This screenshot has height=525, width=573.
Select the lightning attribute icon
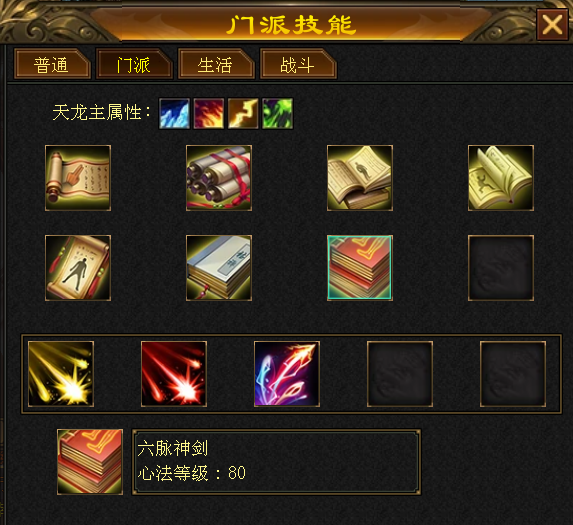[x=243, y=113]
